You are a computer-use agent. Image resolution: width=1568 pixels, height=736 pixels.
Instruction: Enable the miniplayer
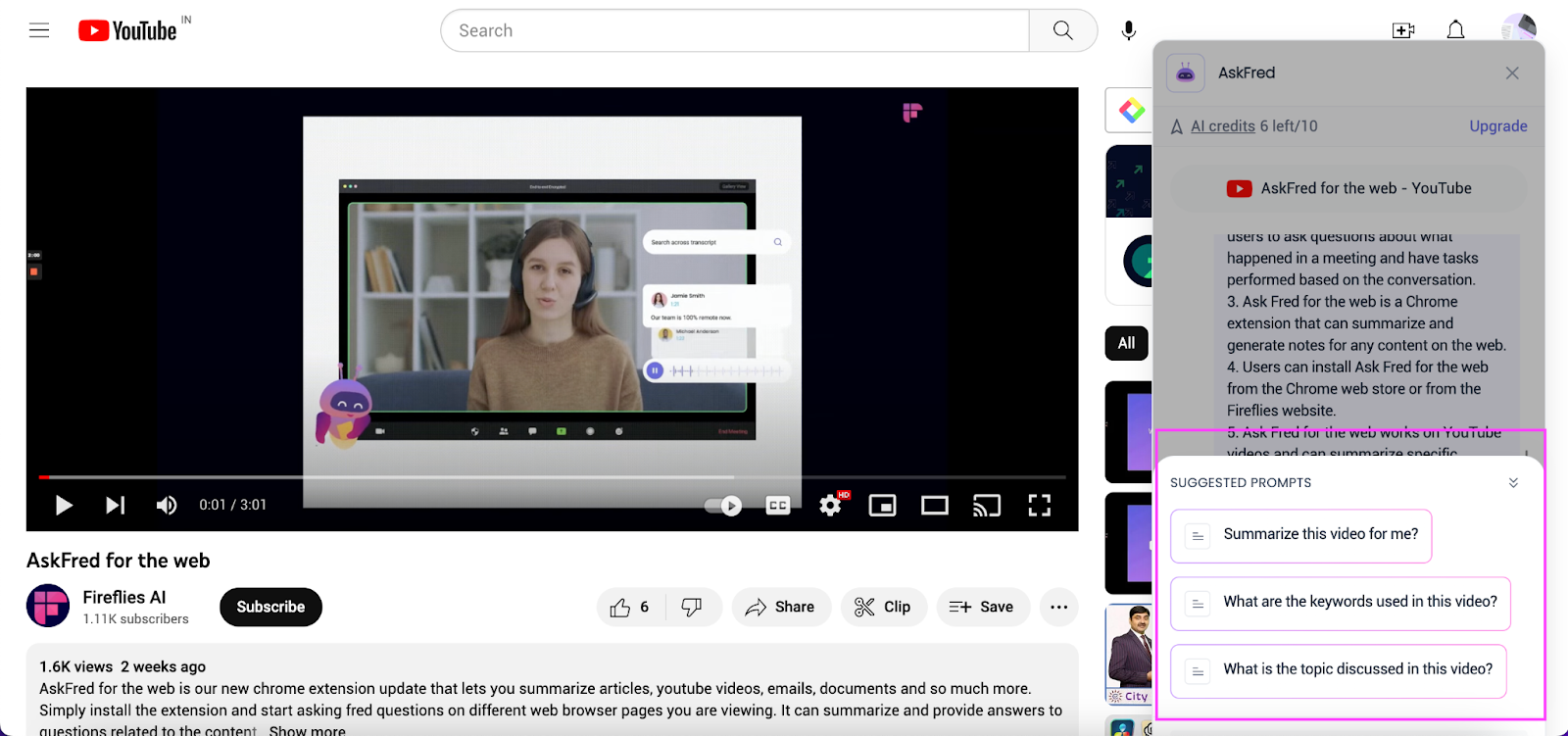[883, 506]
